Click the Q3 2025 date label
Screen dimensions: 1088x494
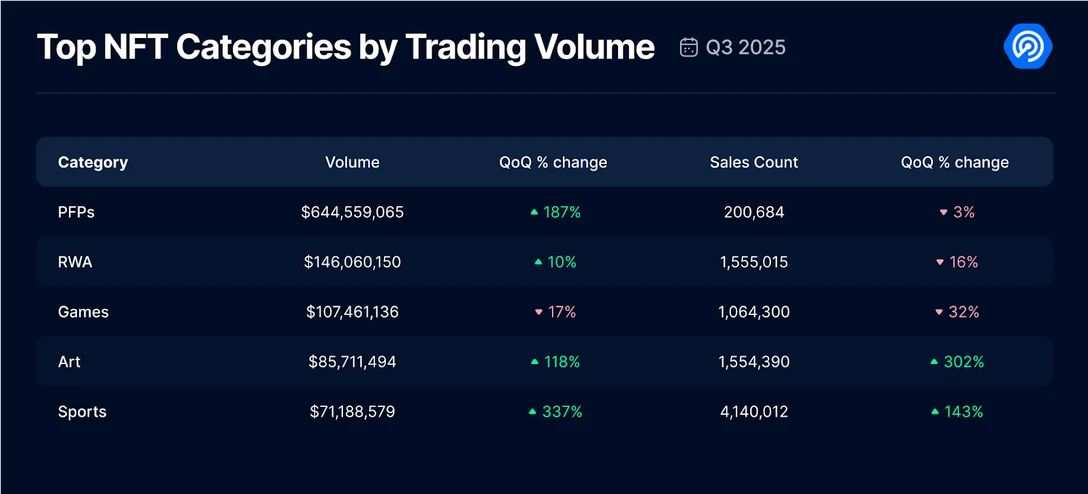746,47
